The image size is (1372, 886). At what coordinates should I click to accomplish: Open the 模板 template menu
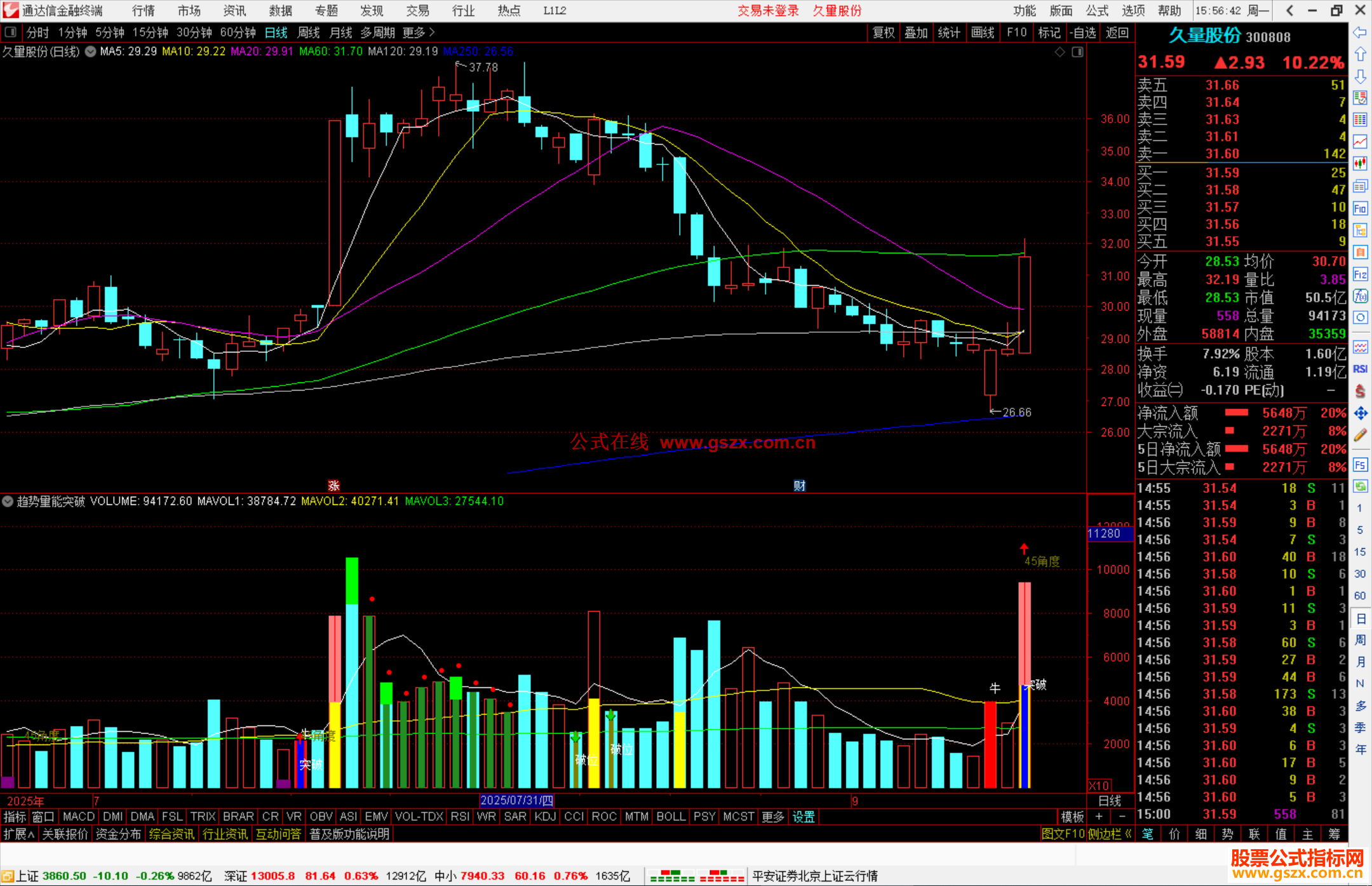click(1072, 817)
